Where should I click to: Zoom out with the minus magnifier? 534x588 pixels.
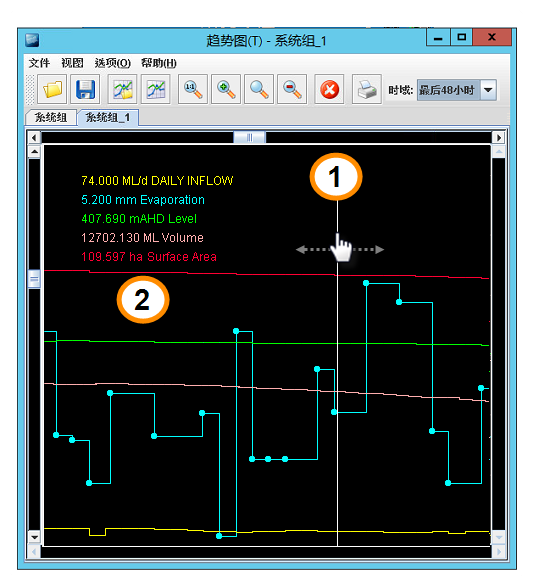(x=292, y=89)
